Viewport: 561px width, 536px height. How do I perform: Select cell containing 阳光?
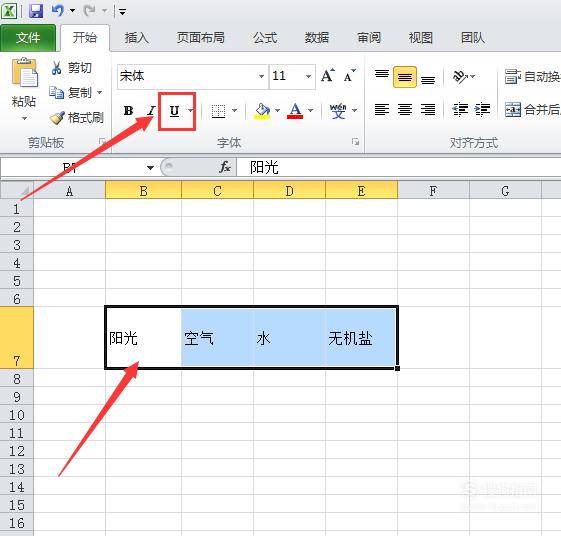tap(143, 337)
